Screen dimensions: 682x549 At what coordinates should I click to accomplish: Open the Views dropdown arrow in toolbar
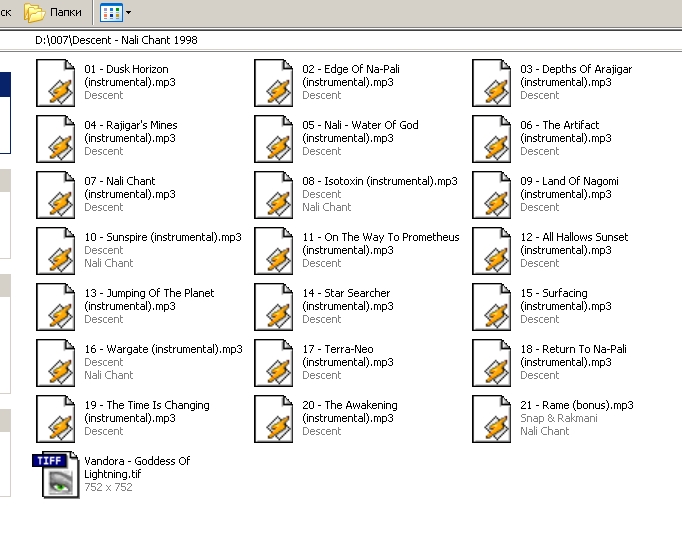(x=128, y=13)
